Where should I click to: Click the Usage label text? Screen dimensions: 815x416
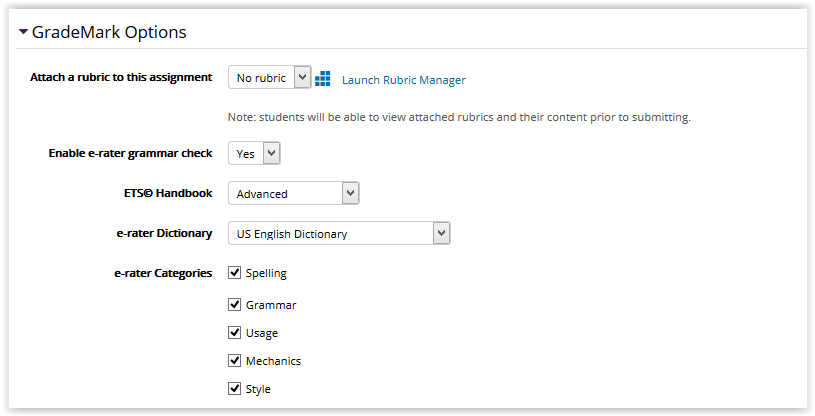point(261,333)
